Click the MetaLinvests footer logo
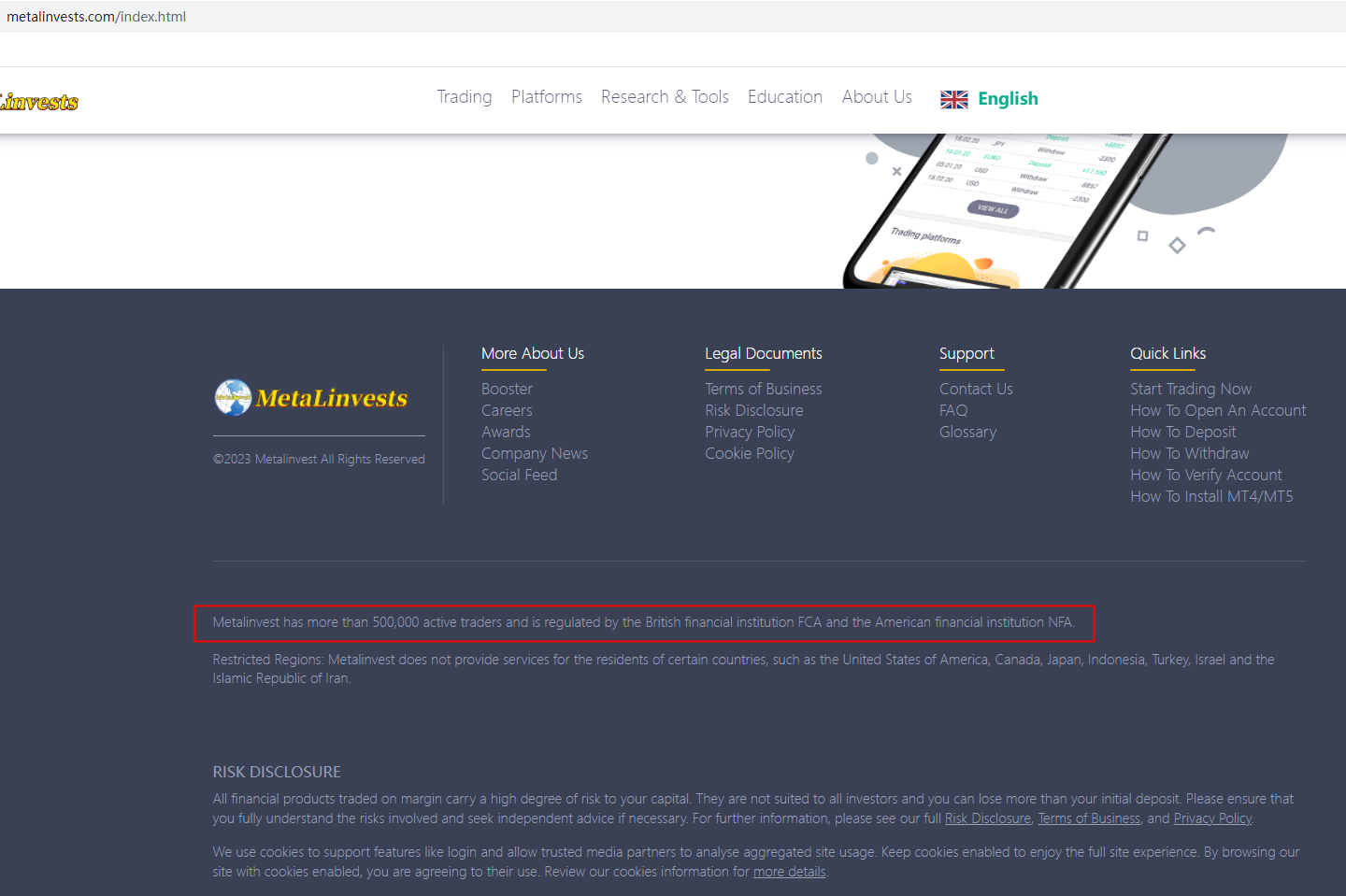Viewport: 1346px width, 896px height. 311,397
